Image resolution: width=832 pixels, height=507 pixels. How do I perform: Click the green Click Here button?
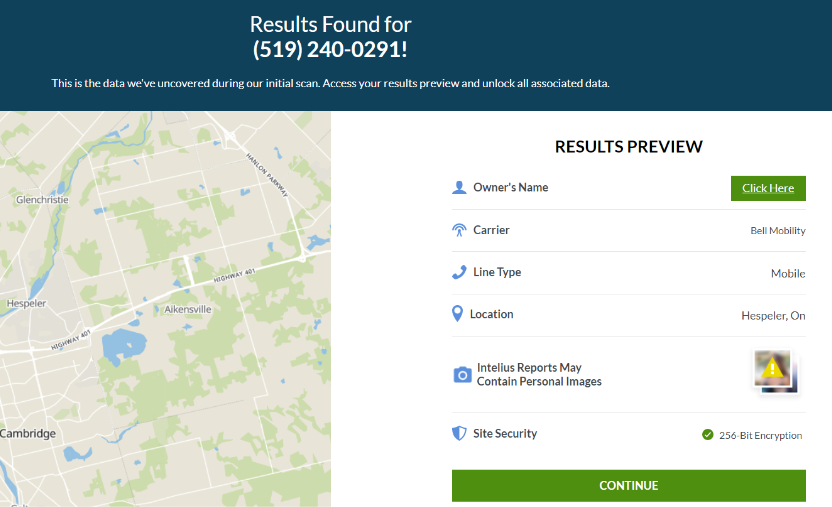(768, 188)
